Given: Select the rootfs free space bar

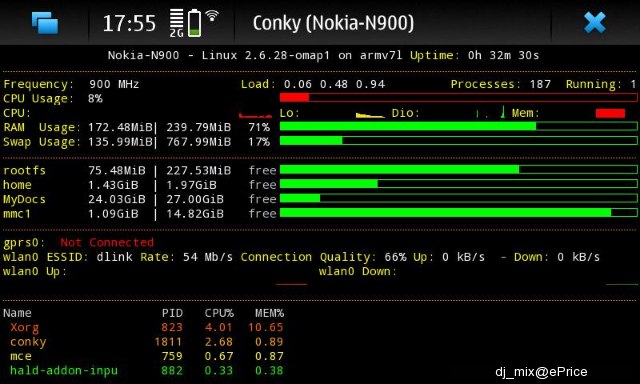Looking at the screenshot, I should click(458, 170).
